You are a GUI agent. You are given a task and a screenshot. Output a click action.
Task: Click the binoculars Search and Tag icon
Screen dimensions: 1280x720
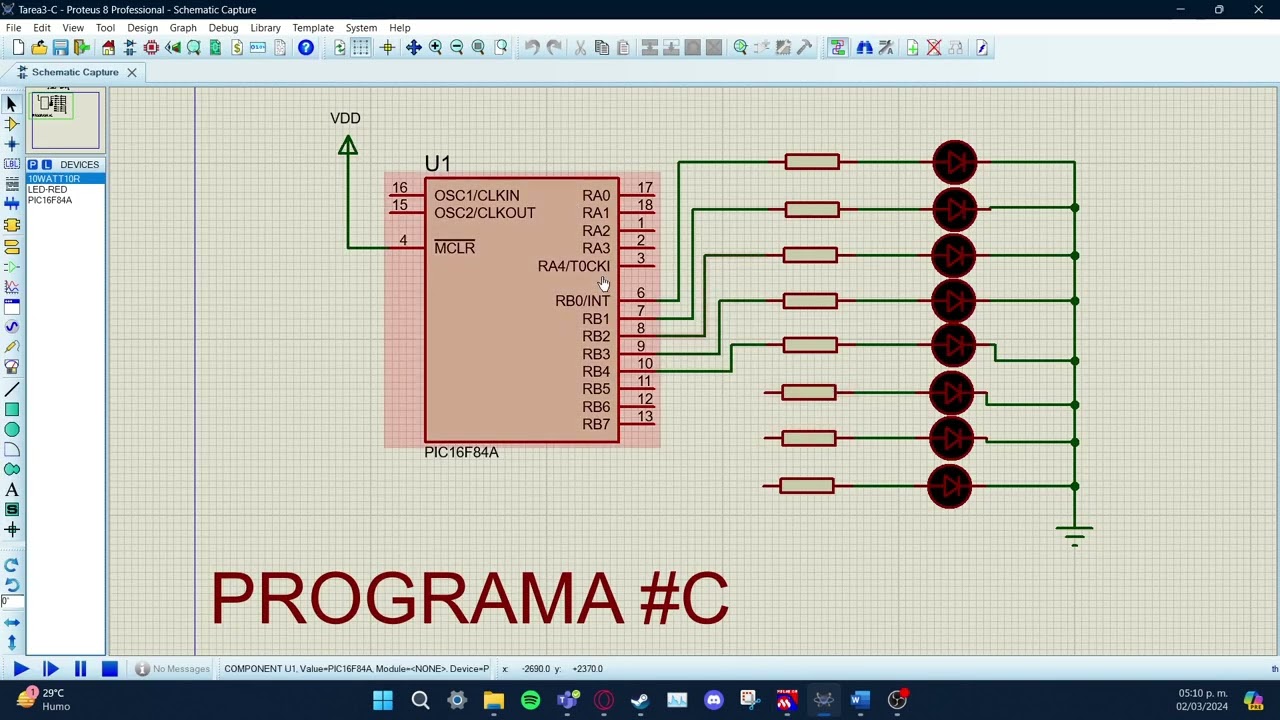864,48
